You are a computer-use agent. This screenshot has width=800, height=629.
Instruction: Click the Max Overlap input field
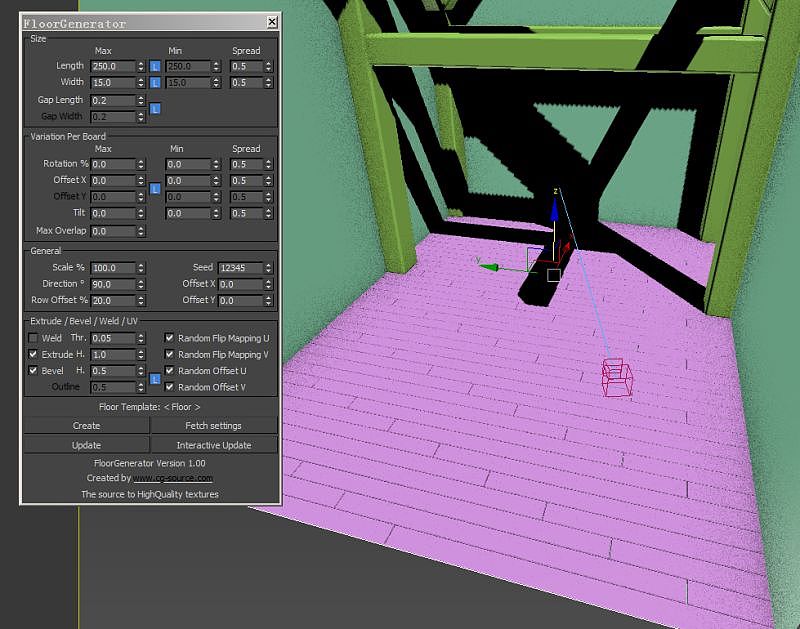pos(113,231)
